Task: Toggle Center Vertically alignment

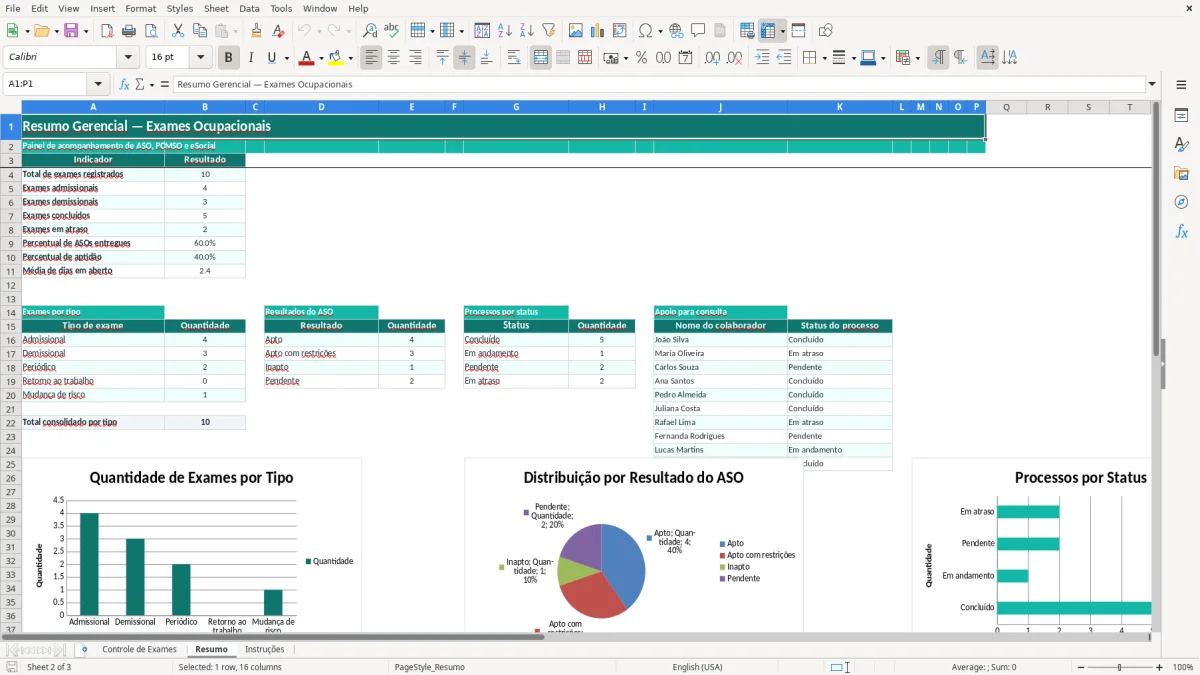Action: point(464,57)
